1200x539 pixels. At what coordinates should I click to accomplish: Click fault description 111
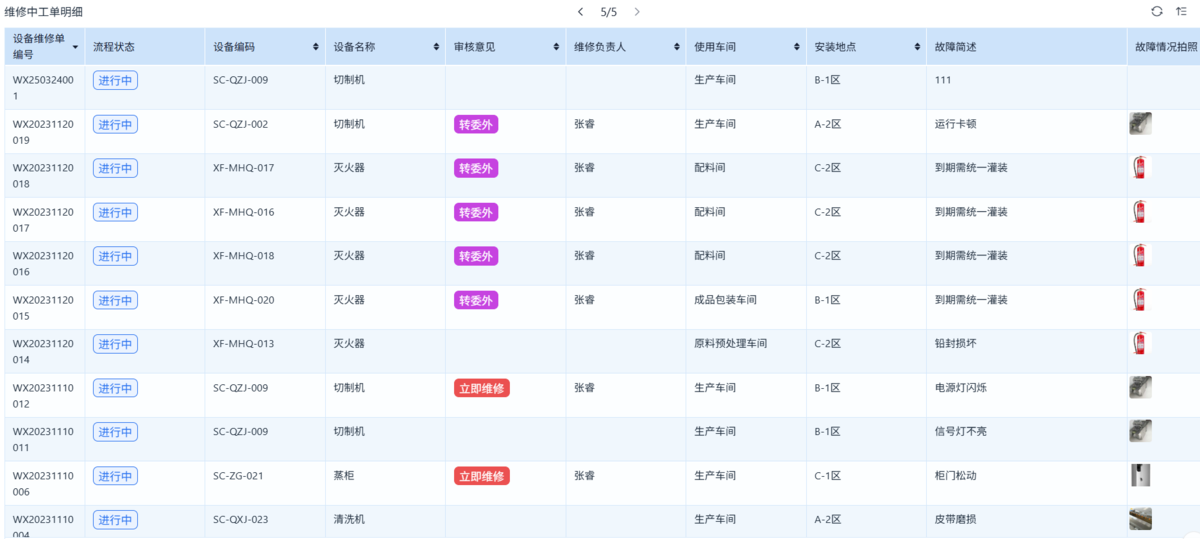(942, 80)
